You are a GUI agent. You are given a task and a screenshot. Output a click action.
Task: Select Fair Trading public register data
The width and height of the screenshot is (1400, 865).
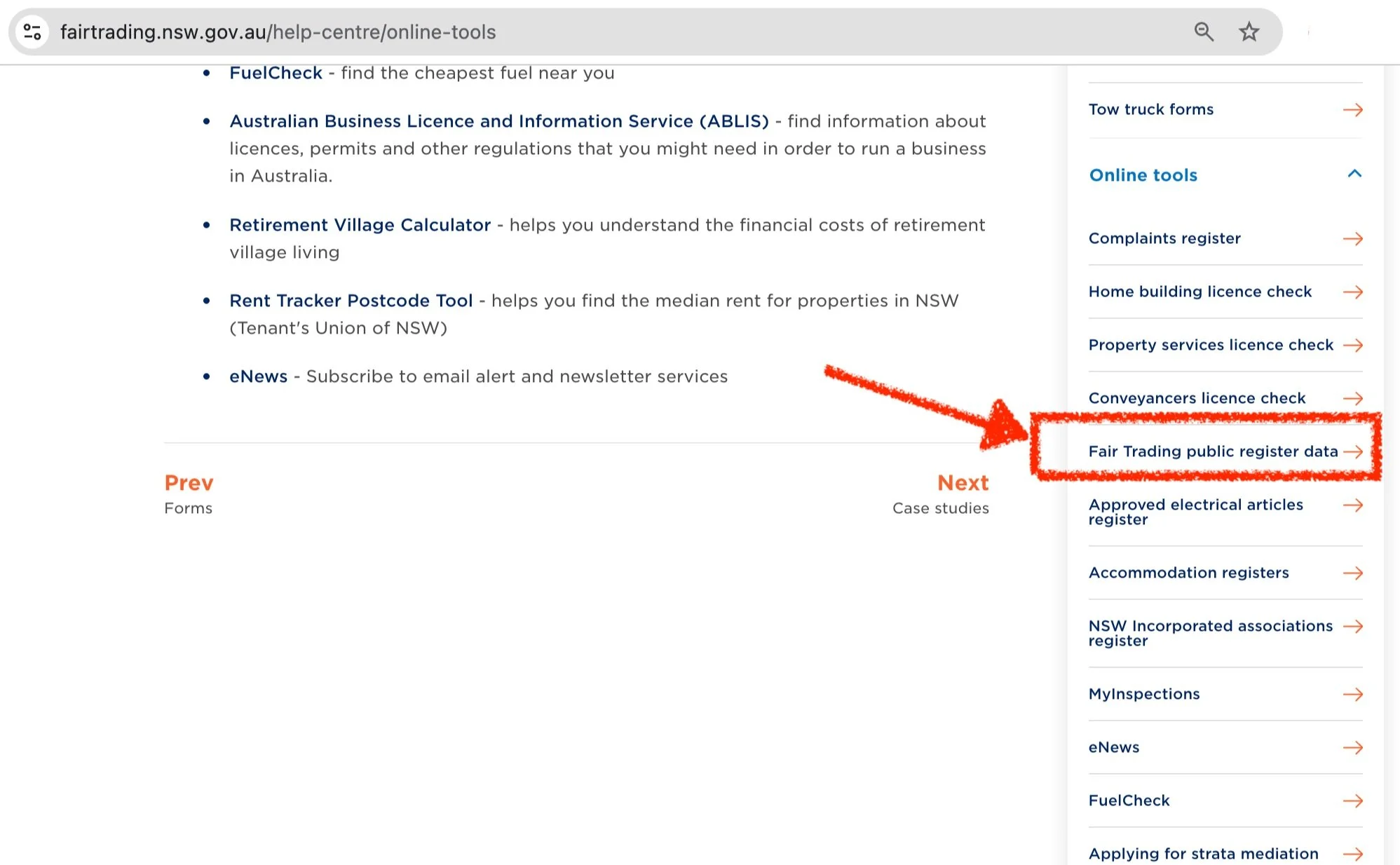click(x=1213, y=451)
